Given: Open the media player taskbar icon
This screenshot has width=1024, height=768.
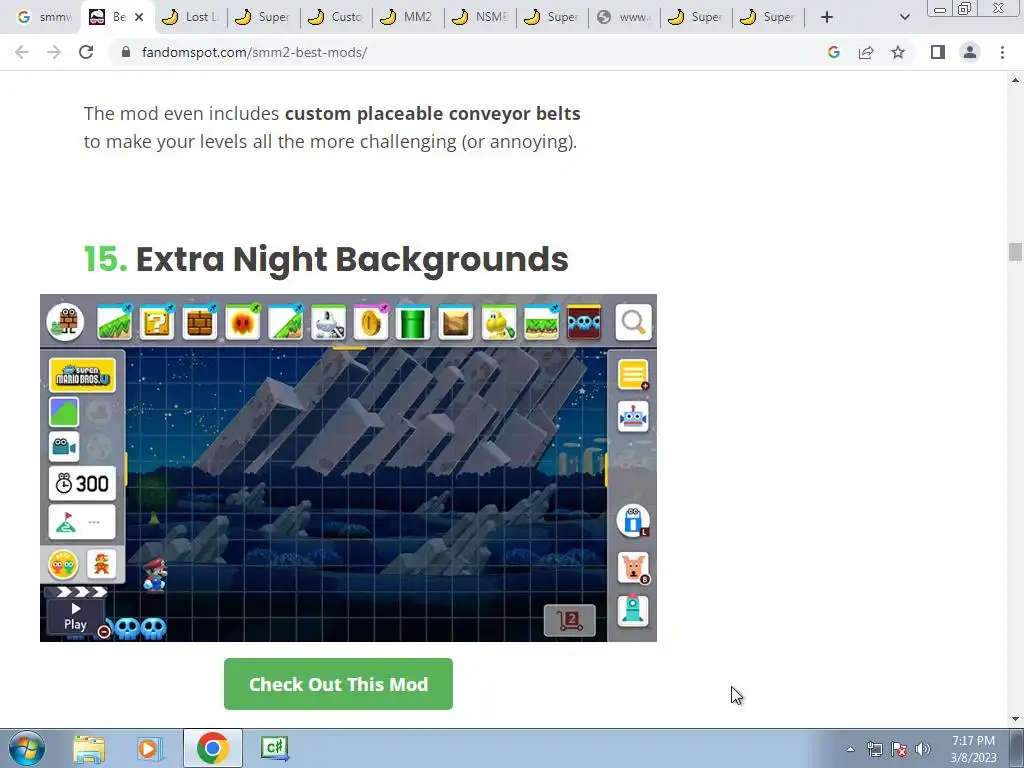Looking at the screenshot, I should 149,748.
